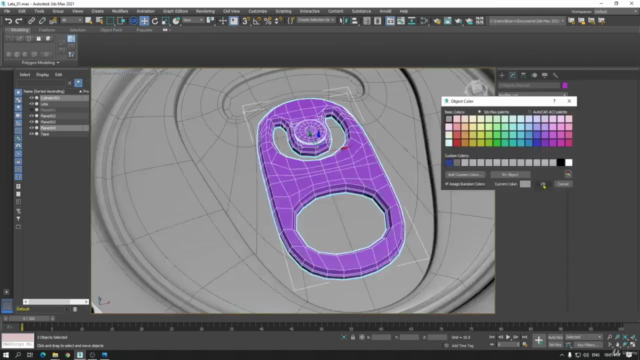Open the Utilities wrench tab in command panel
640x360 pixels.
pyautogui.click(x=555, y=75)
